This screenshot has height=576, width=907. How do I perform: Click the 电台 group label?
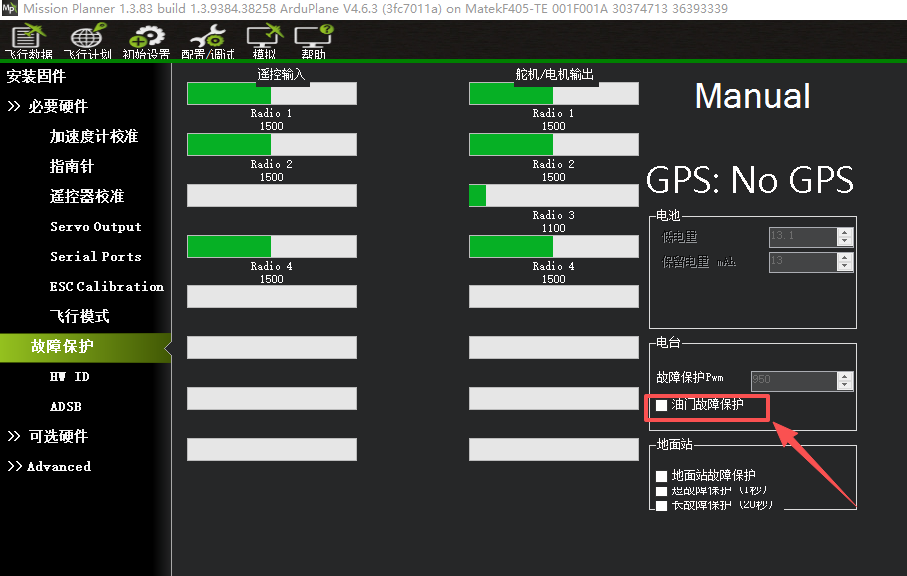(668, 342)
